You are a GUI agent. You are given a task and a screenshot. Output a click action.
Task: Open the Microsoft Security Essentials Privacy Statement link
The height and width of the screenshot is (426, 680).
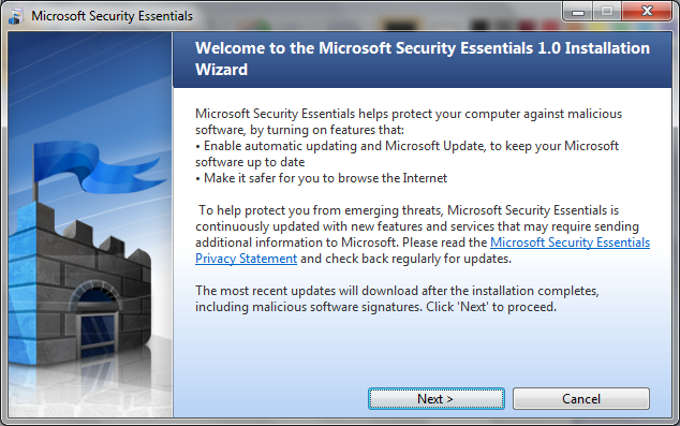pos(570,243)
